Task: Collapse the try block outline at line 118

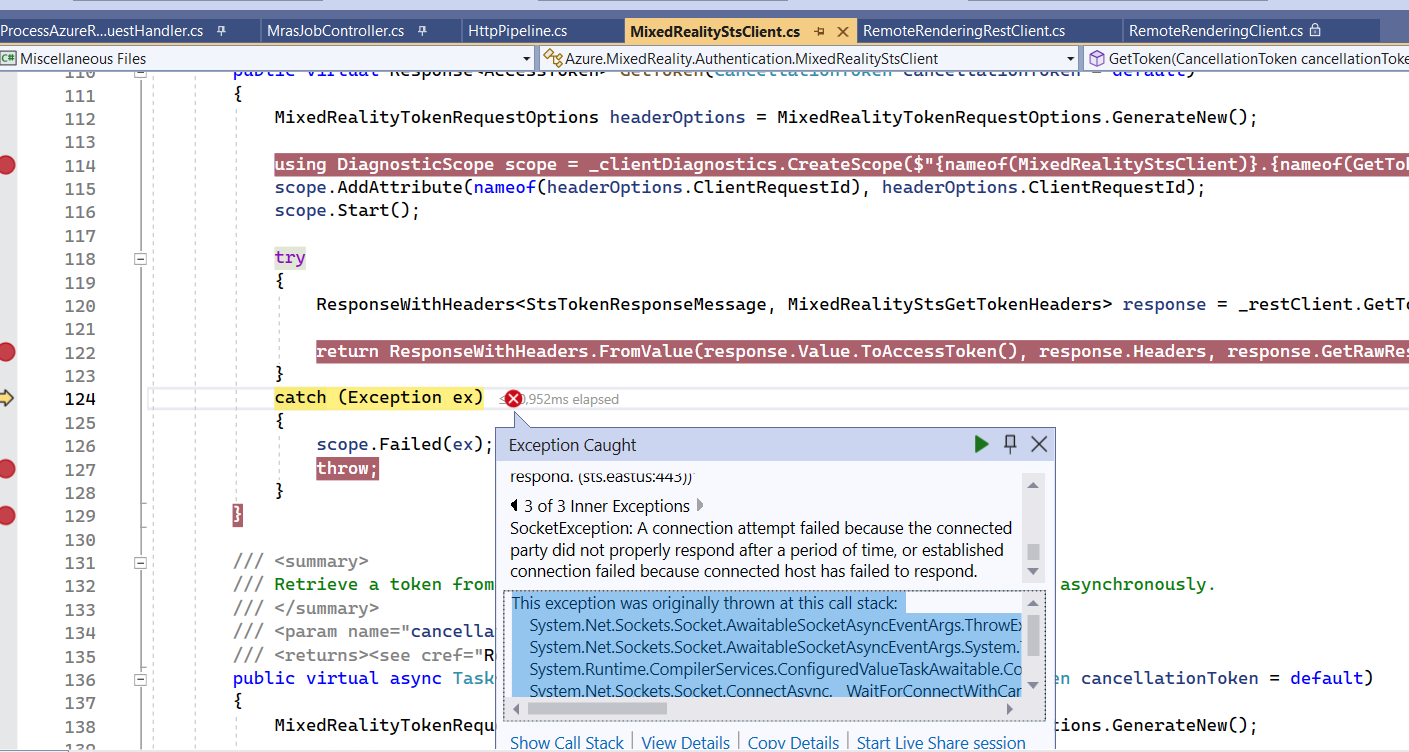Action: pyautogui.click(x=140, y=258)
